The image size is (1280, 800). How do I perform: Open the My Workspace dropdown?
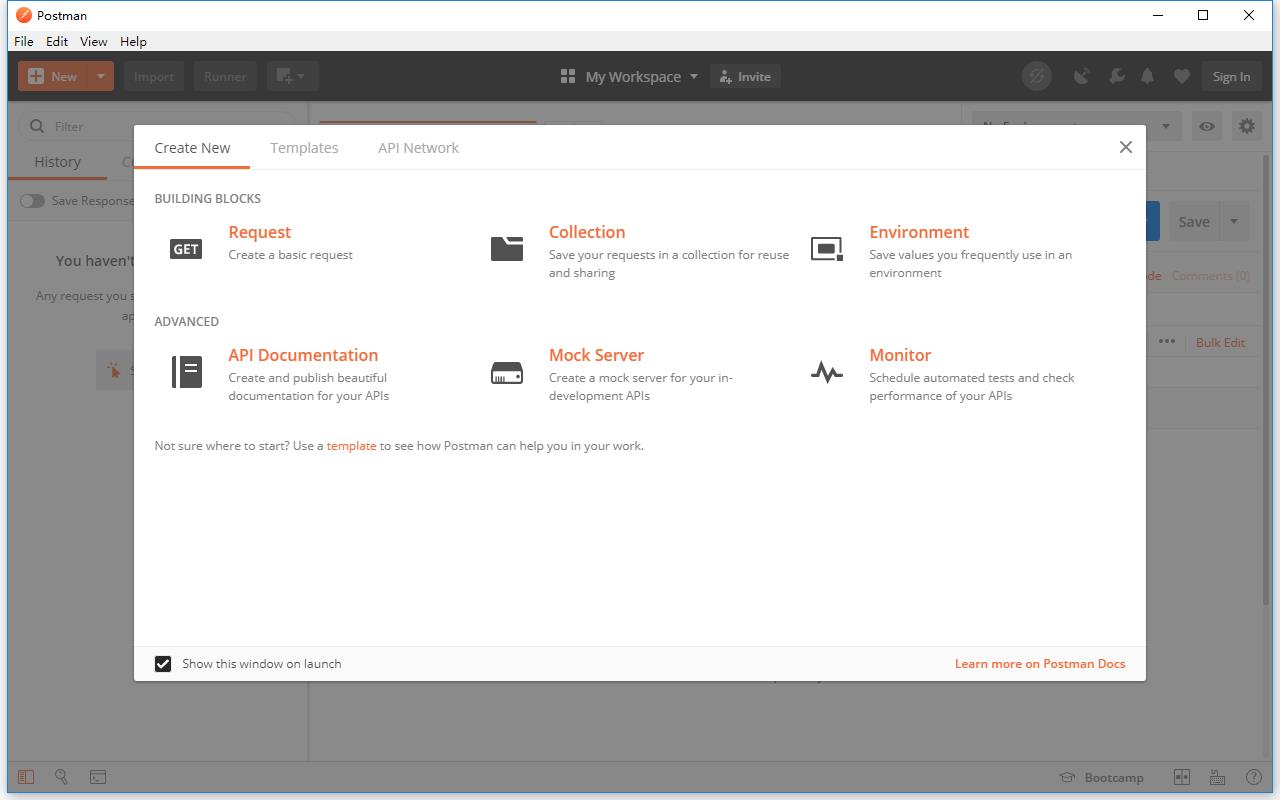[x=641, y=76]
